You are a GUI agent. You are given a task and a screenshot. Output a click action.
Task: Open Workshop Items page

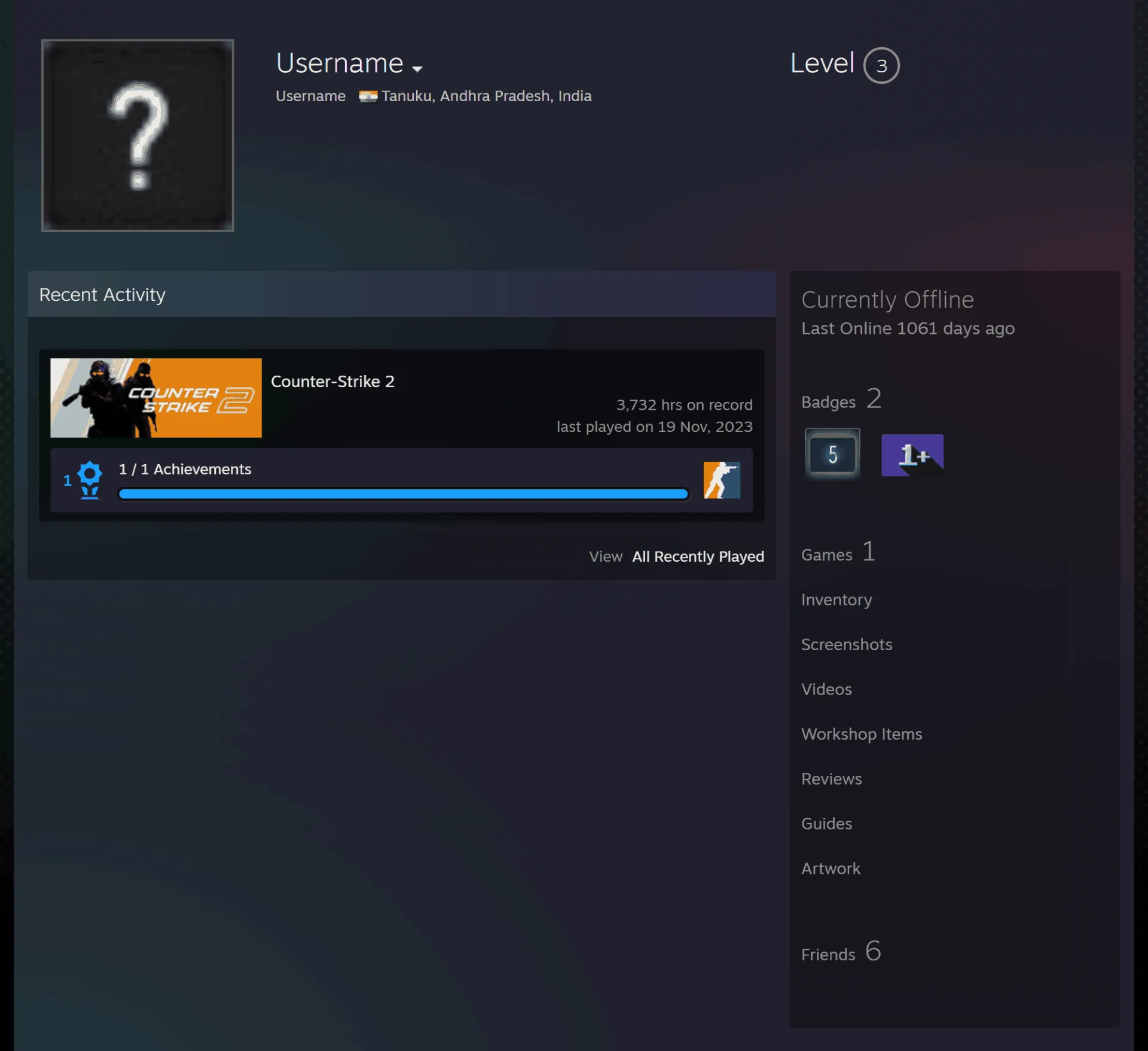coord(862,734)
